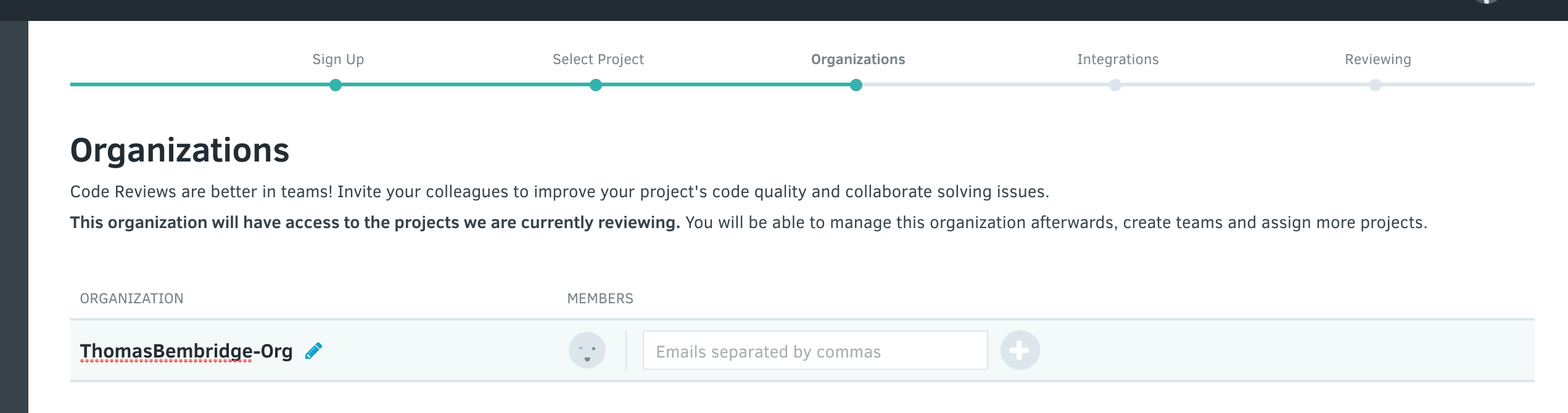Select the Organizations step label
Image resolution: width=1568 pixels, height=413 pixels.
coord(858,60)
